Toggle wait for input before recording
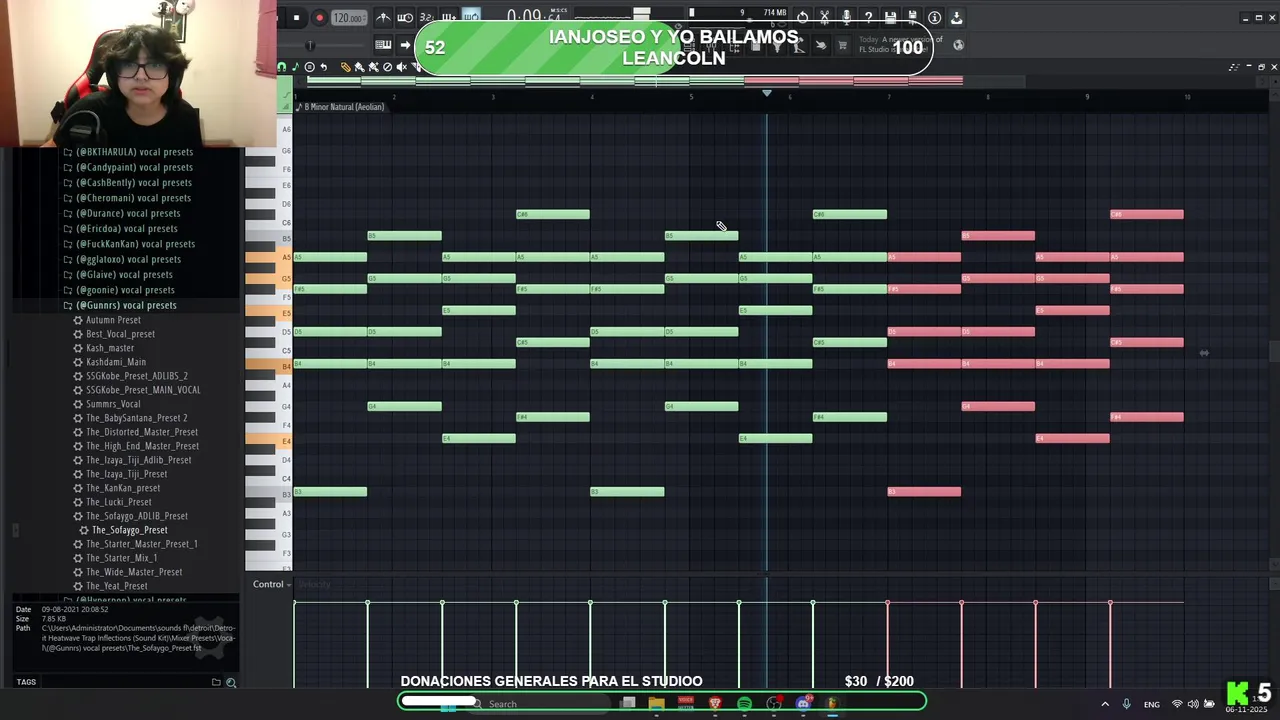1280x720 pixels. click(x=405, y=18)
